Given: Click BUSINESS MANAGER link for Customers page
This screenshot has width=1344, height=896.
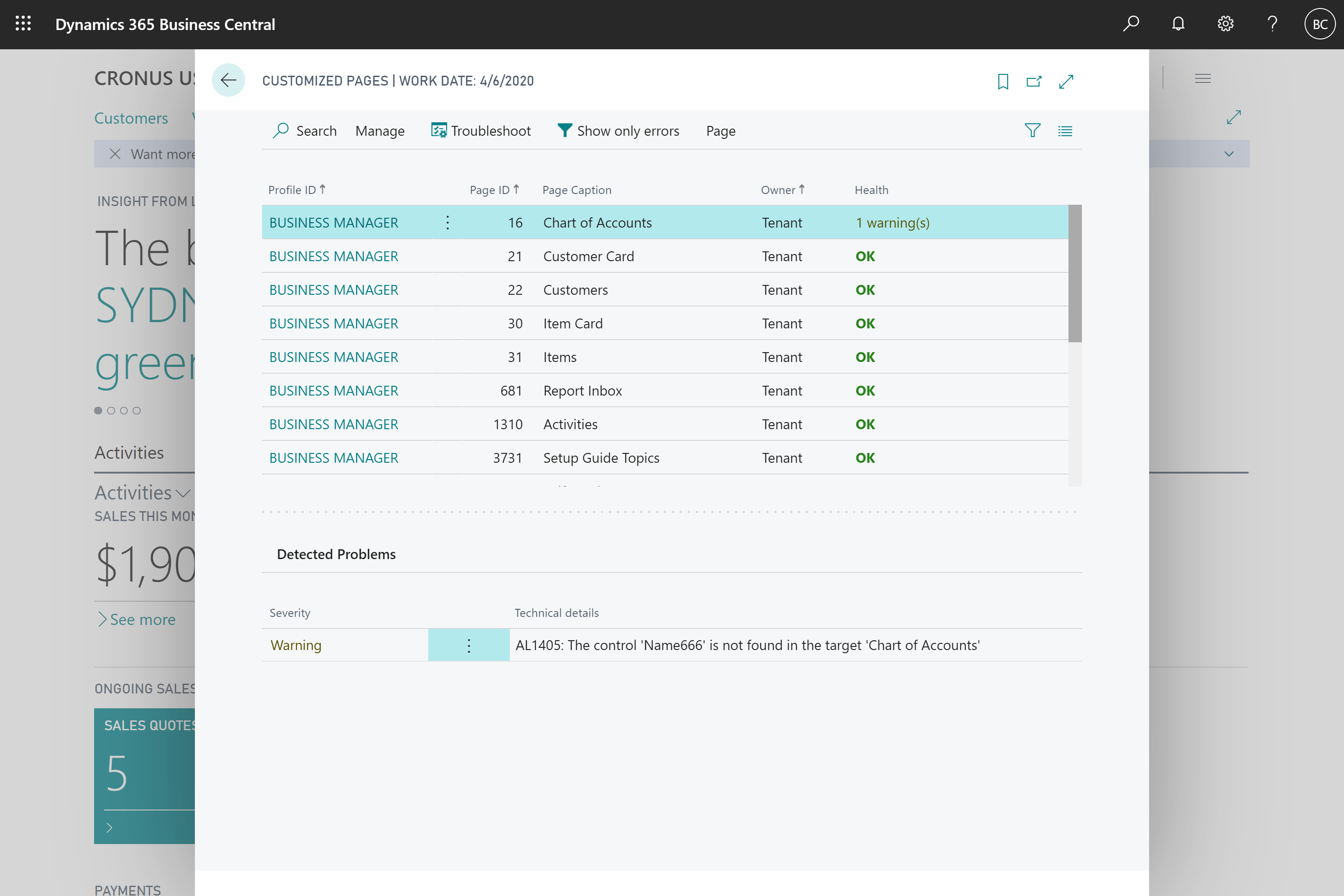Looking at the screenshot, I should [x=333, y=289].
